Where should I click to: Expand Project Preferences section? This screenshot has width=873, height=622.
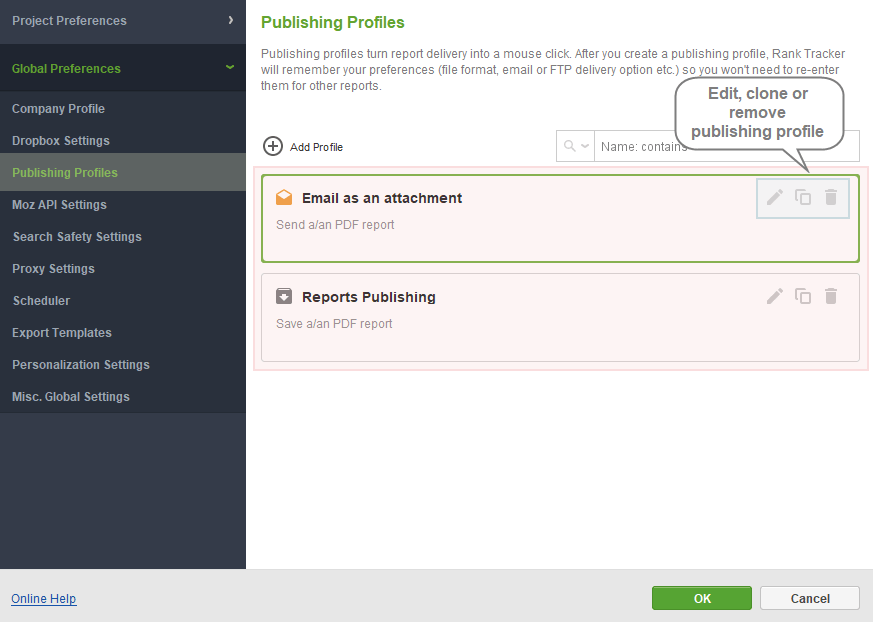(x=123, y=21)
